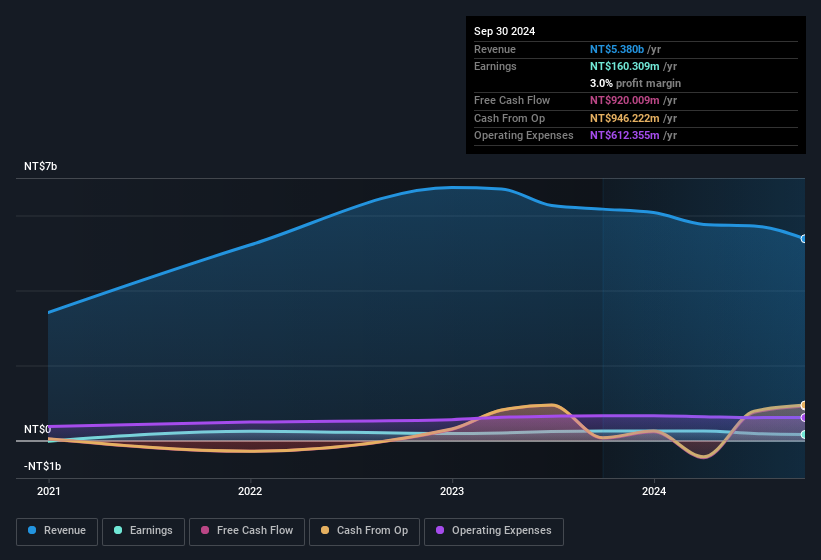Screen dimensions: 821x560
Task: Click the Revenue line endpoint marker
Action: pos(804,239)
